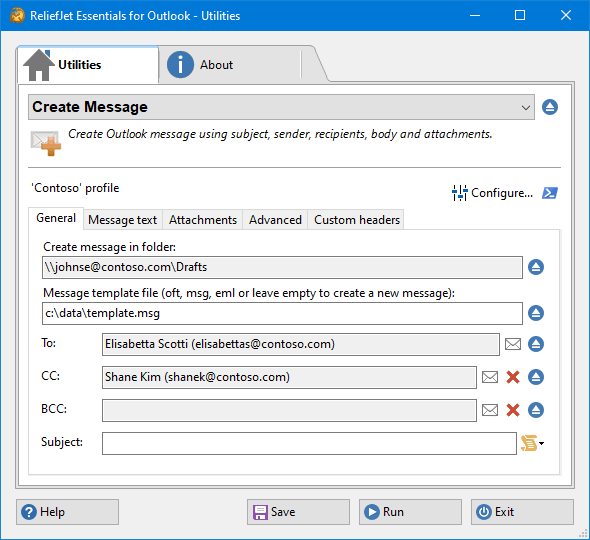
Task: Click the Create message in folder field
Action: pos(282,268)
